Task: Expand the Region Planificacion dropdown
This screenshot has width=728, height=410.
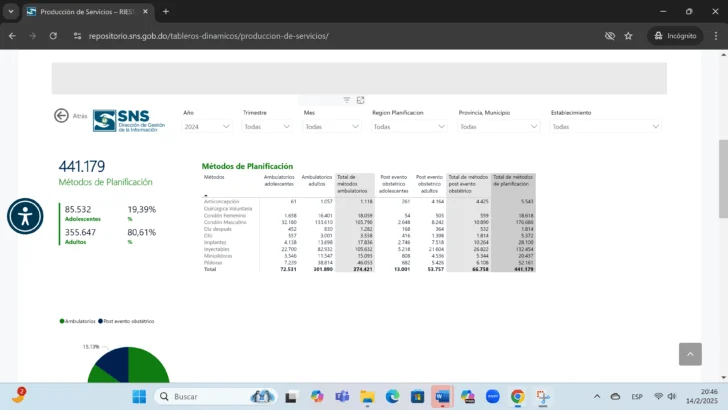Action: (x=410, y=127)
